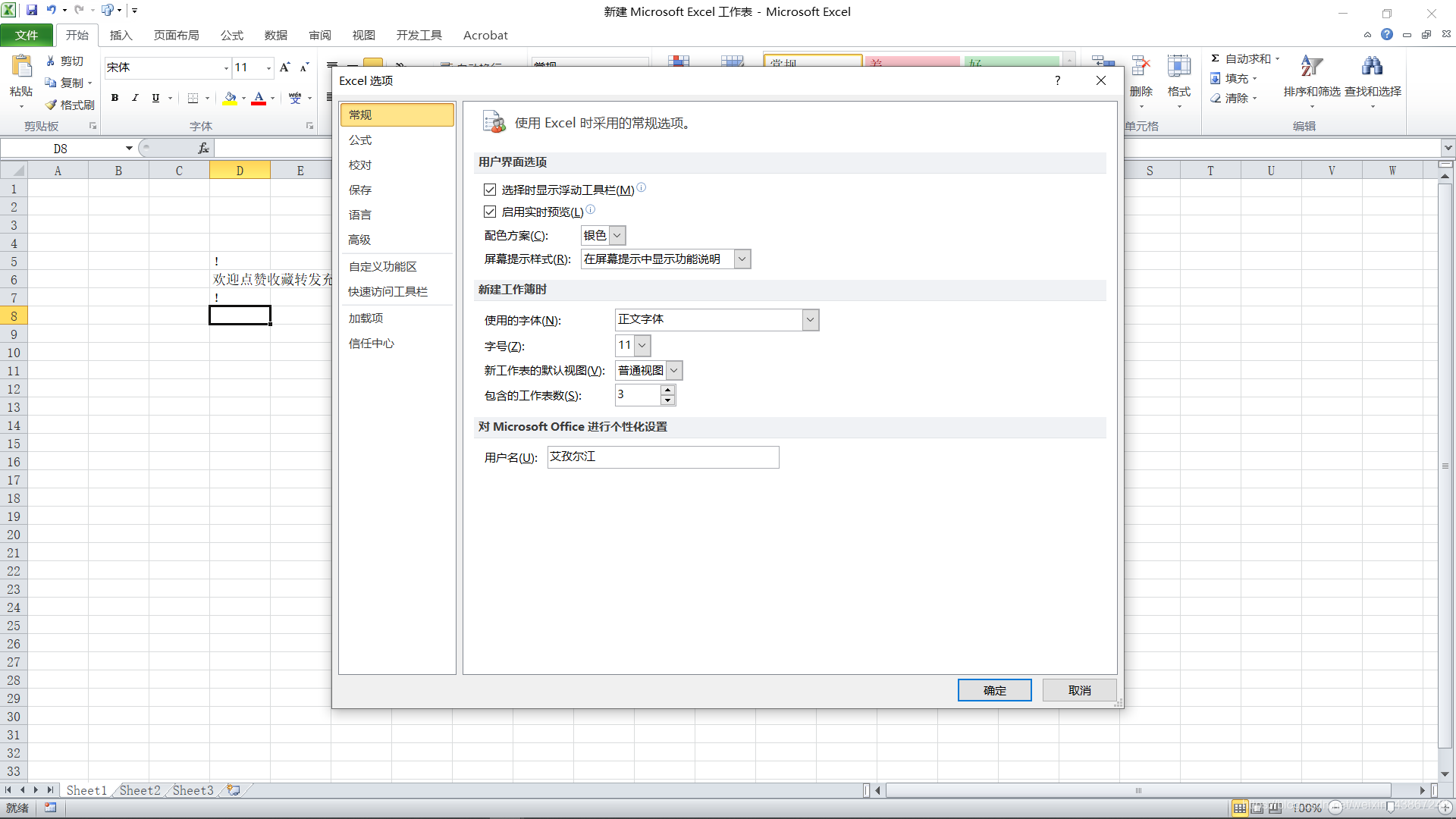Toggle Bold formatting button

tap(115, 98)
